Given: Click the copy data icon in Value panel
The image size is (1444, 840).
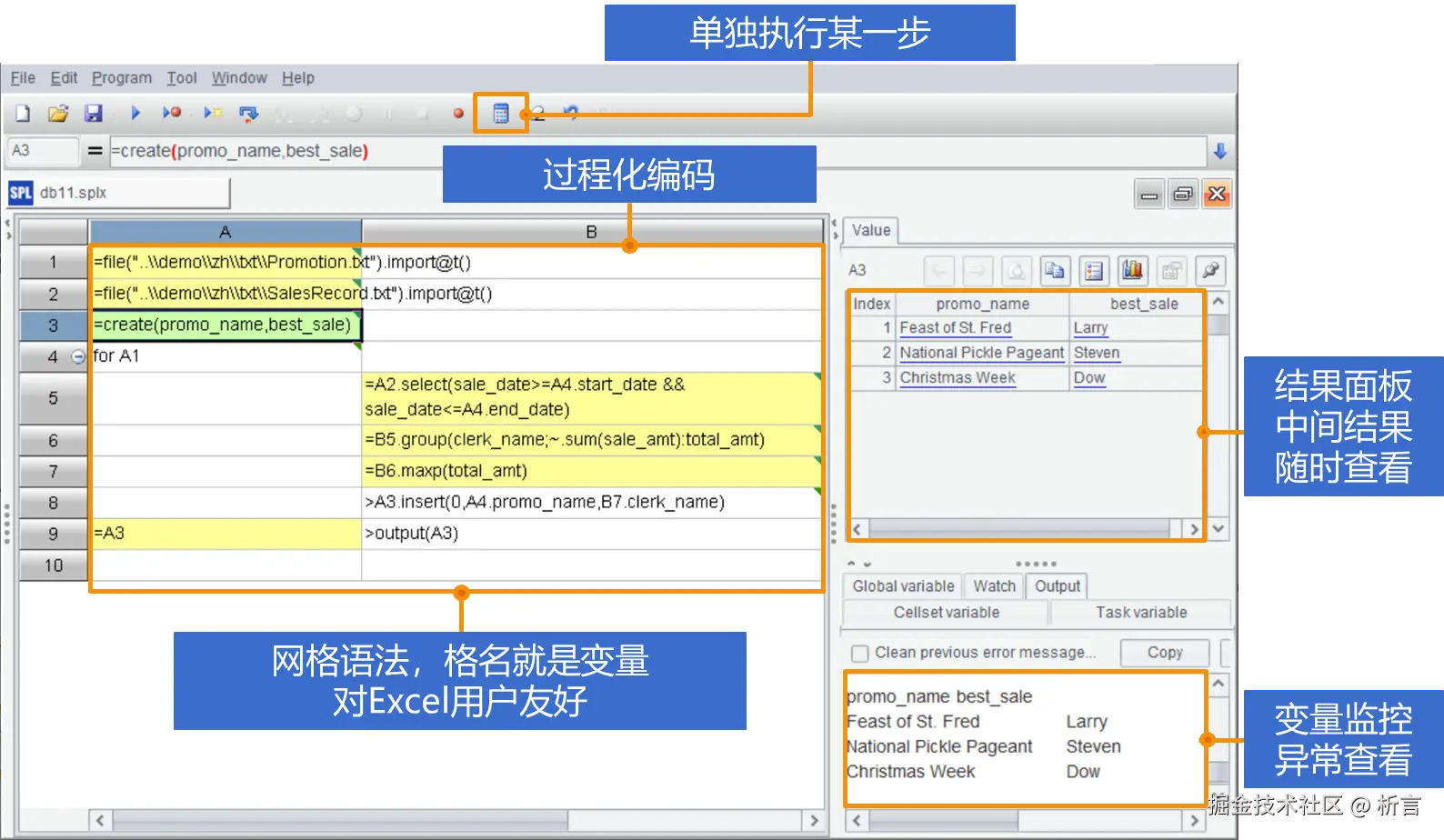Looking at the screenshot, I should (1055, 270).
